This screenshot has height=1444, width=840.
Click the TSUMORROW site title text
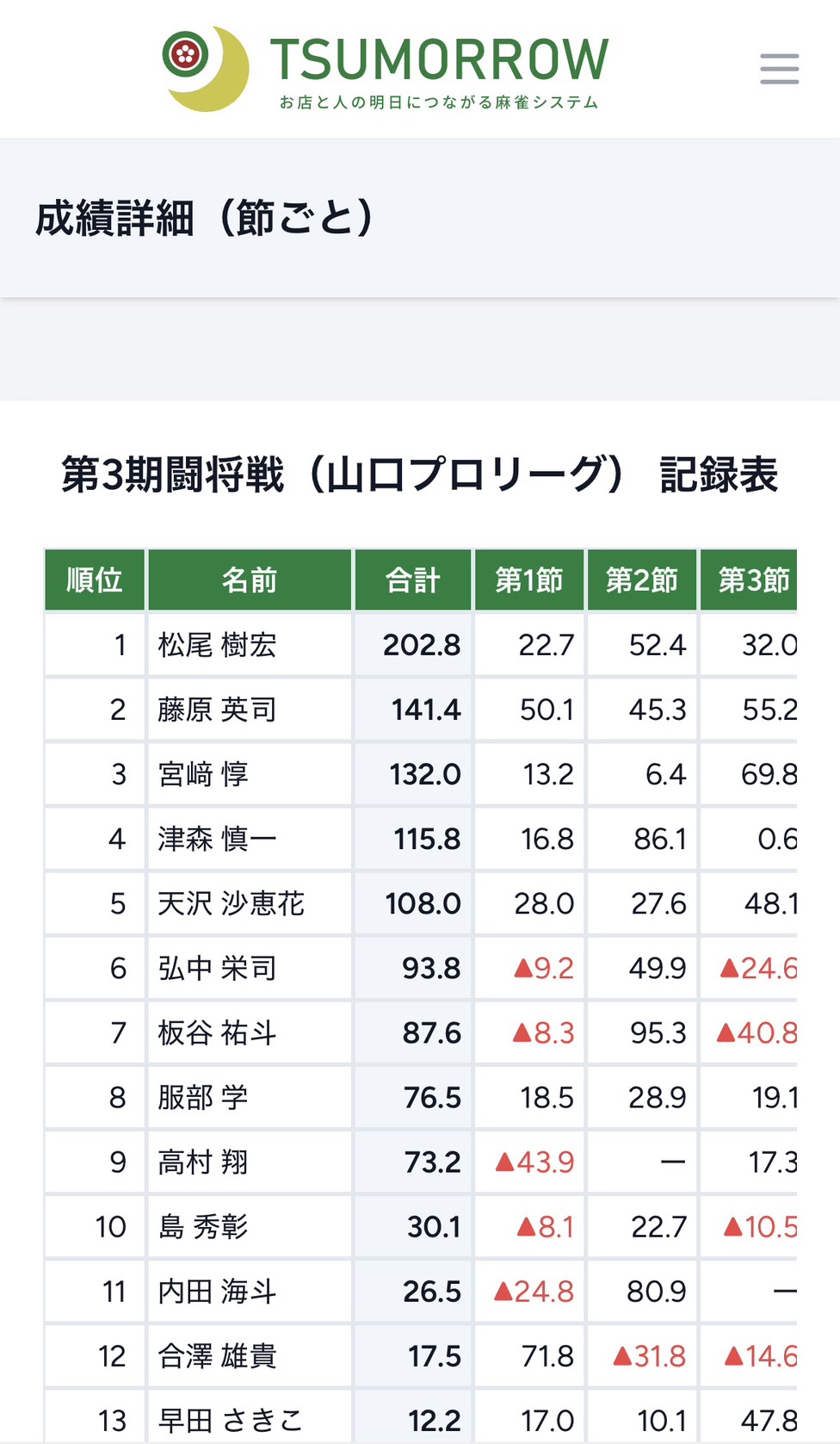click(x=439, y=59)
